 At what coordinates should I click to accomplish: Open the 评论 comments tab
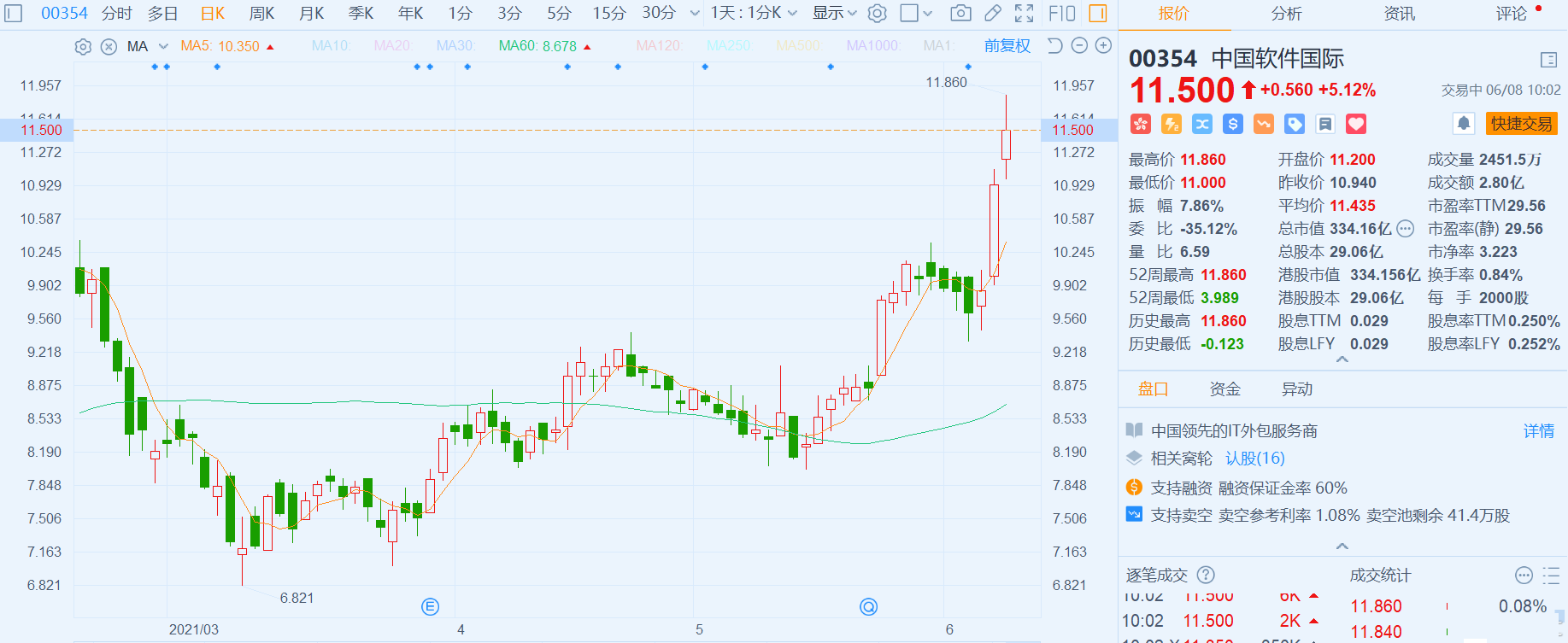1512,14
